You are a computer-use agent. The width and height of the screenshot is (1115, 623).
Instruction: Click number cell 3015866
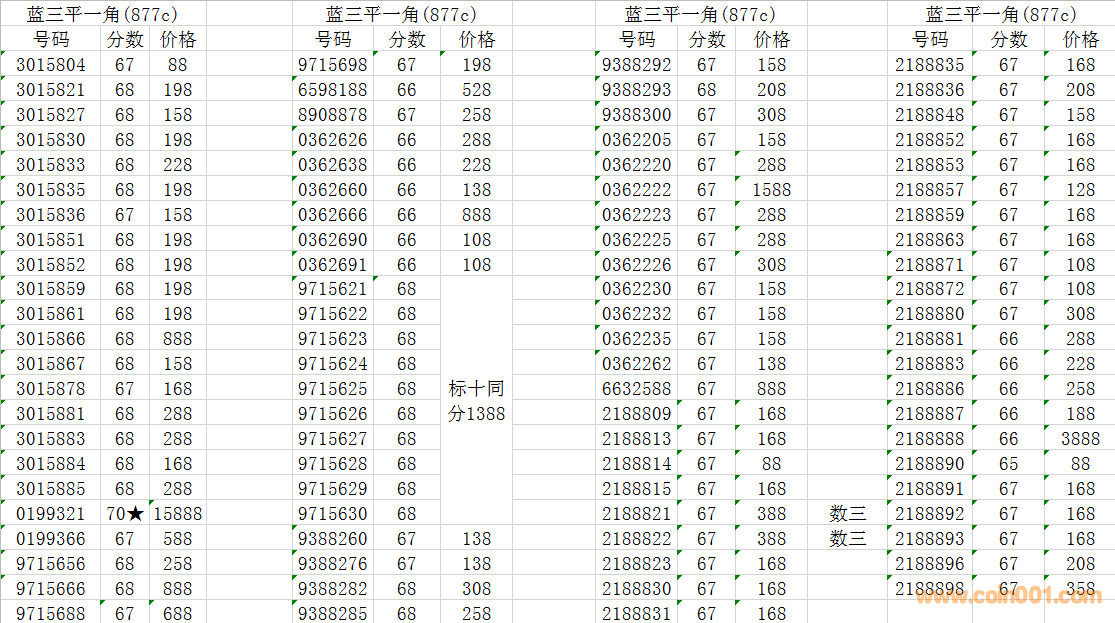(x=51, y=339)
